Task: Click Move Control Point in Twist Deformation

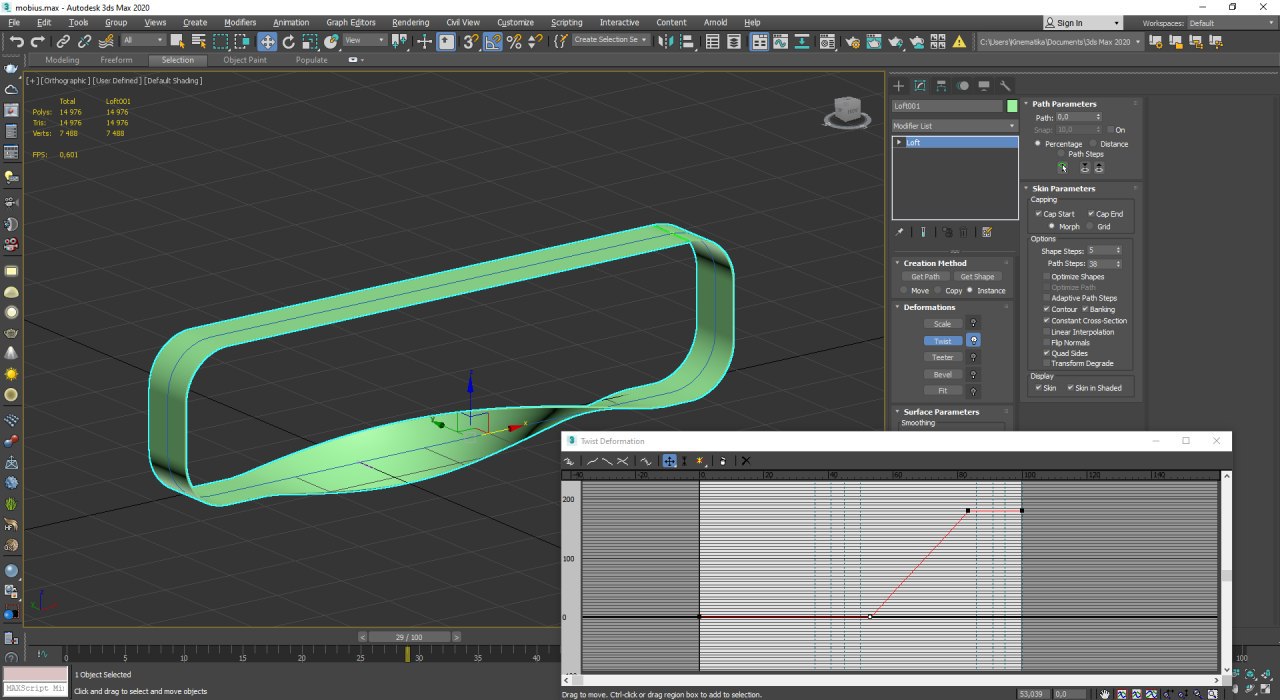Action: [669, 461]
